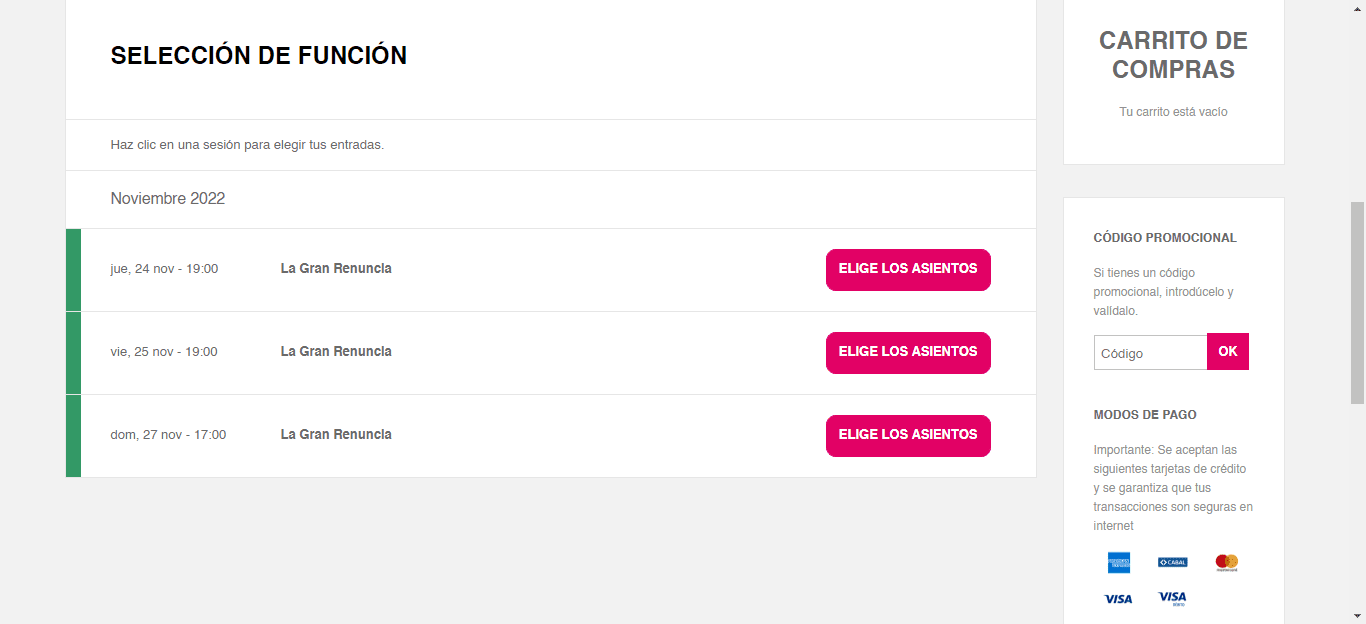1366x624 pixels.
Task: Click the Cabal card logo
Action: pos(1172,562)
